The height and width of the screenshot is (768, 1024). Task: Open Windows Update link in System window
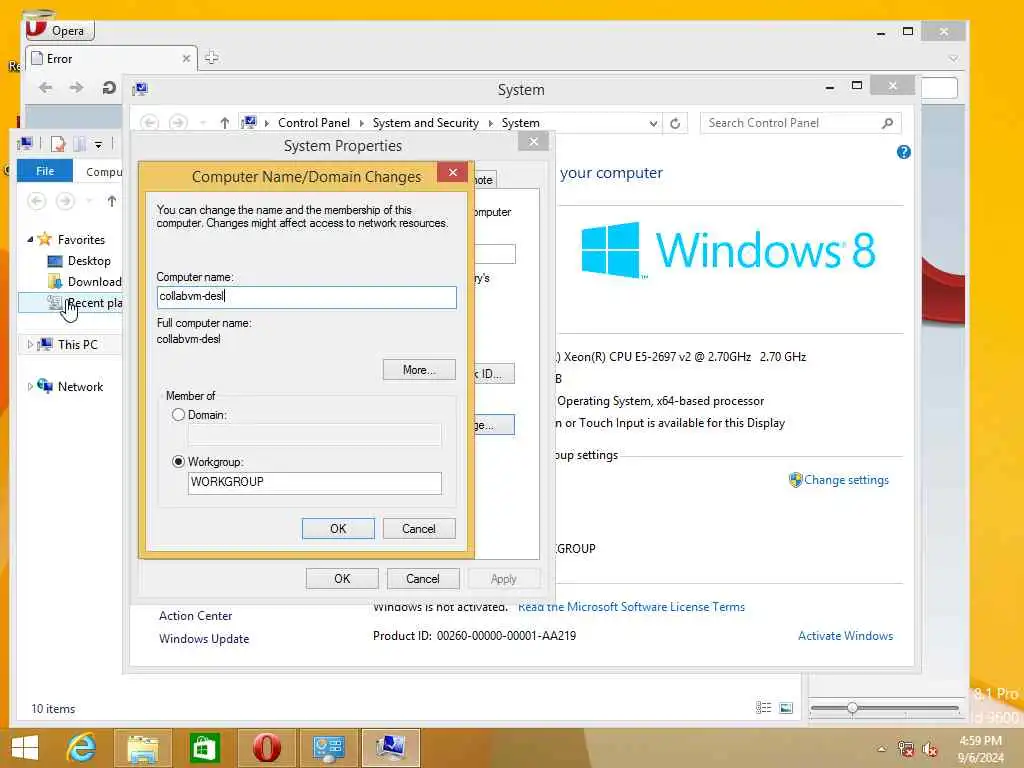click(204, 639)
